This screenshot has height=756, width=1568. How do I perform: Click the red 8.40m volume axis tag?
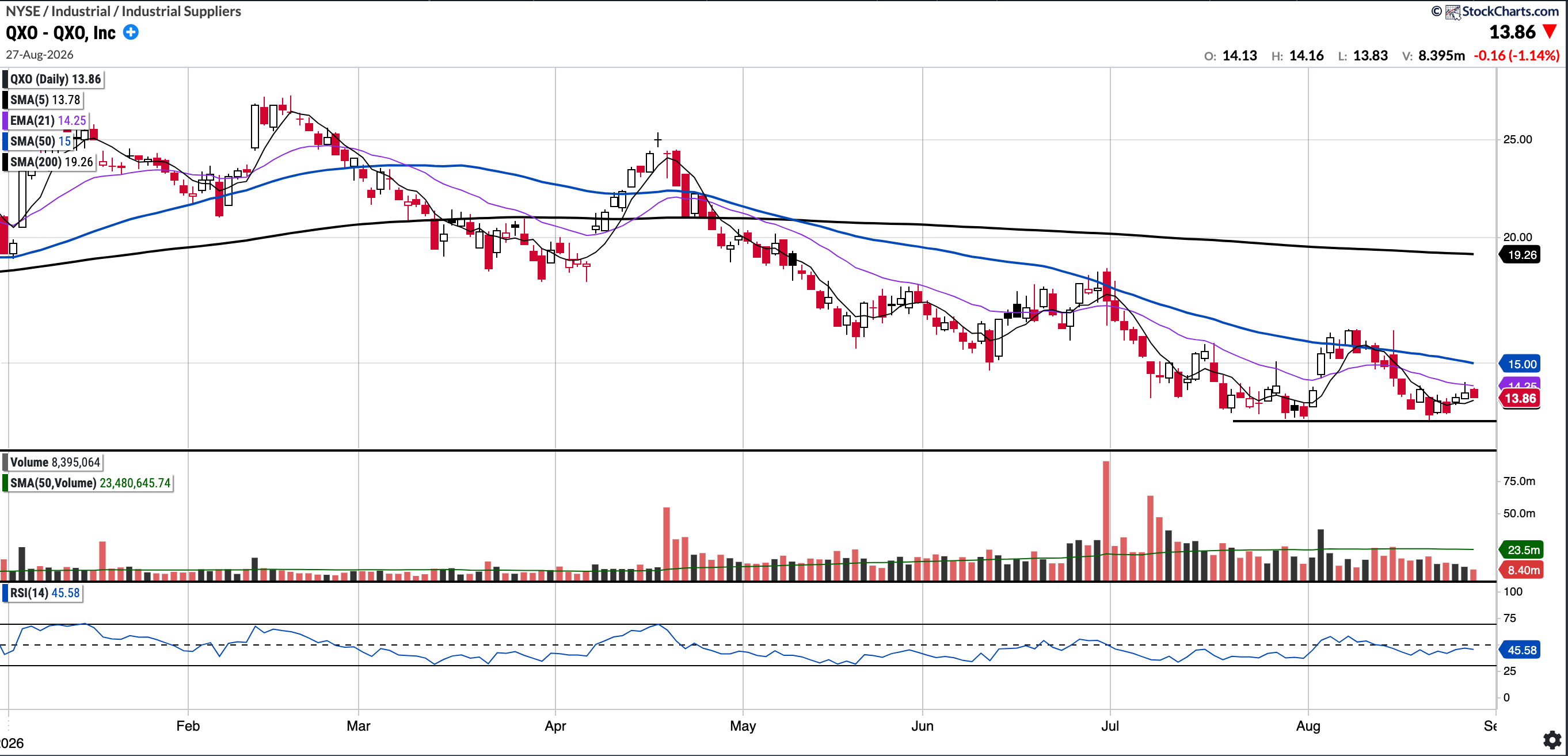pos(1522,571)
